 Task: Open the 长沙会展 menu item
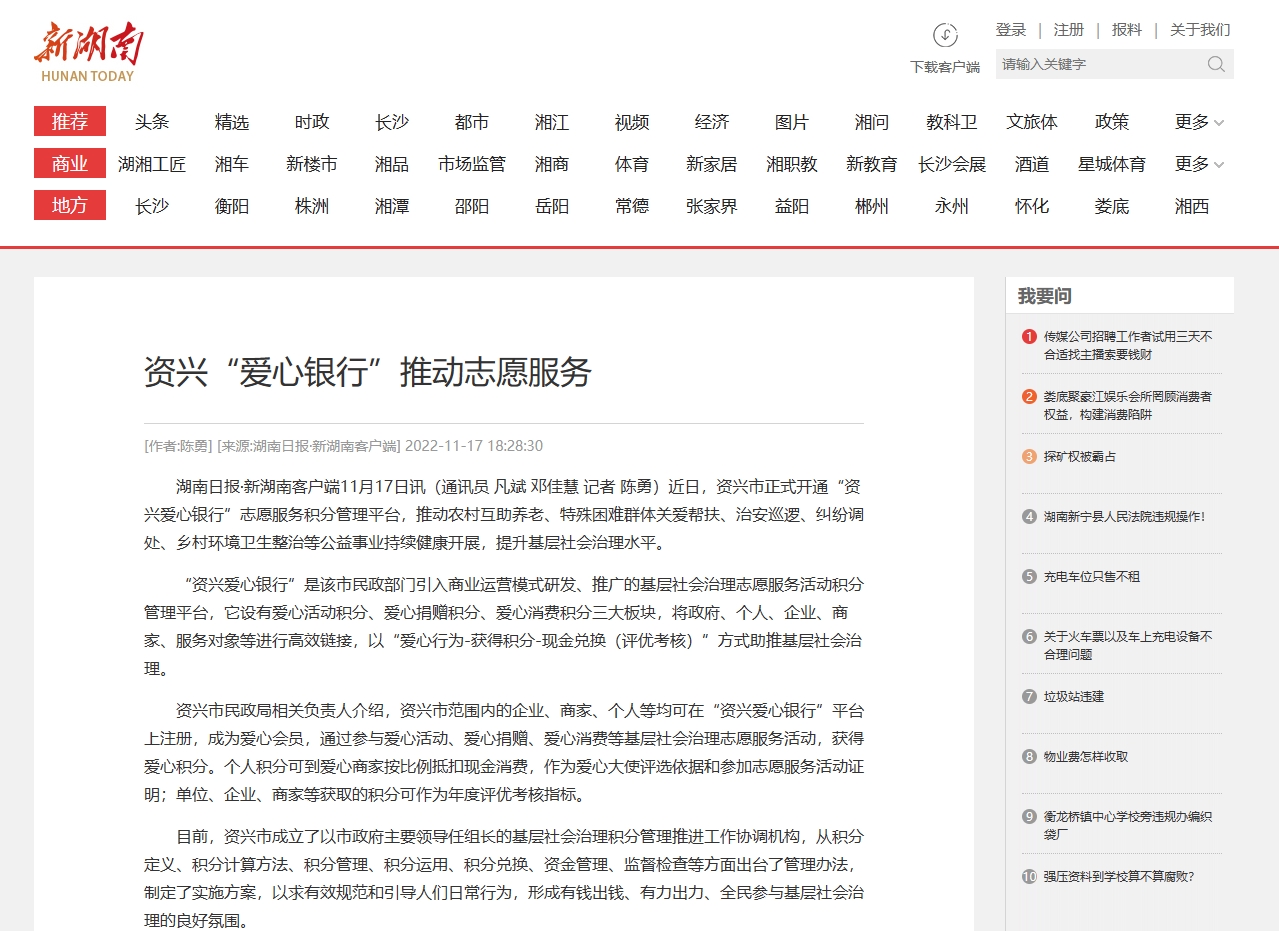click(952, 164)
